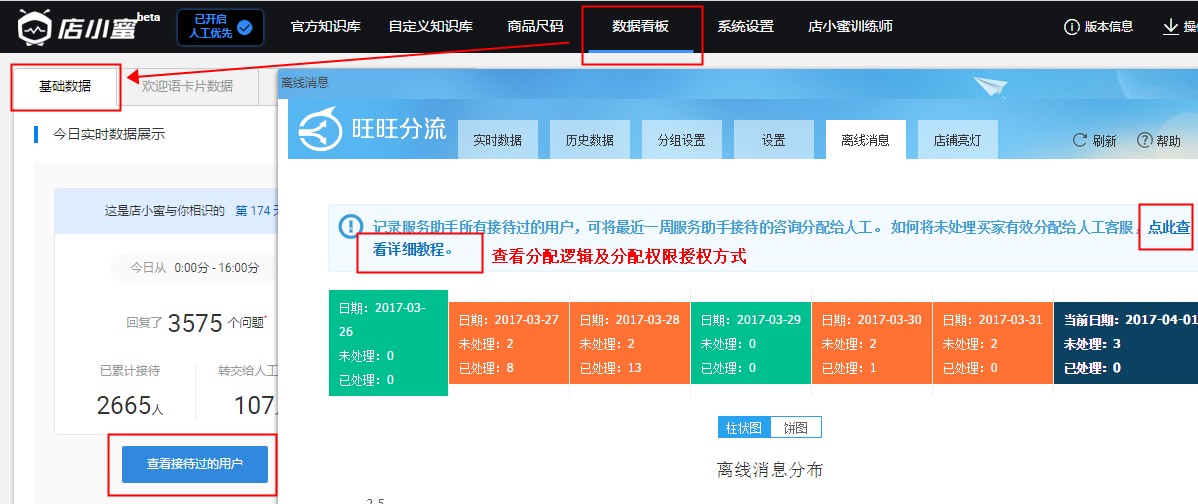Switch to 柱状图 chart view

click(743, 428)
